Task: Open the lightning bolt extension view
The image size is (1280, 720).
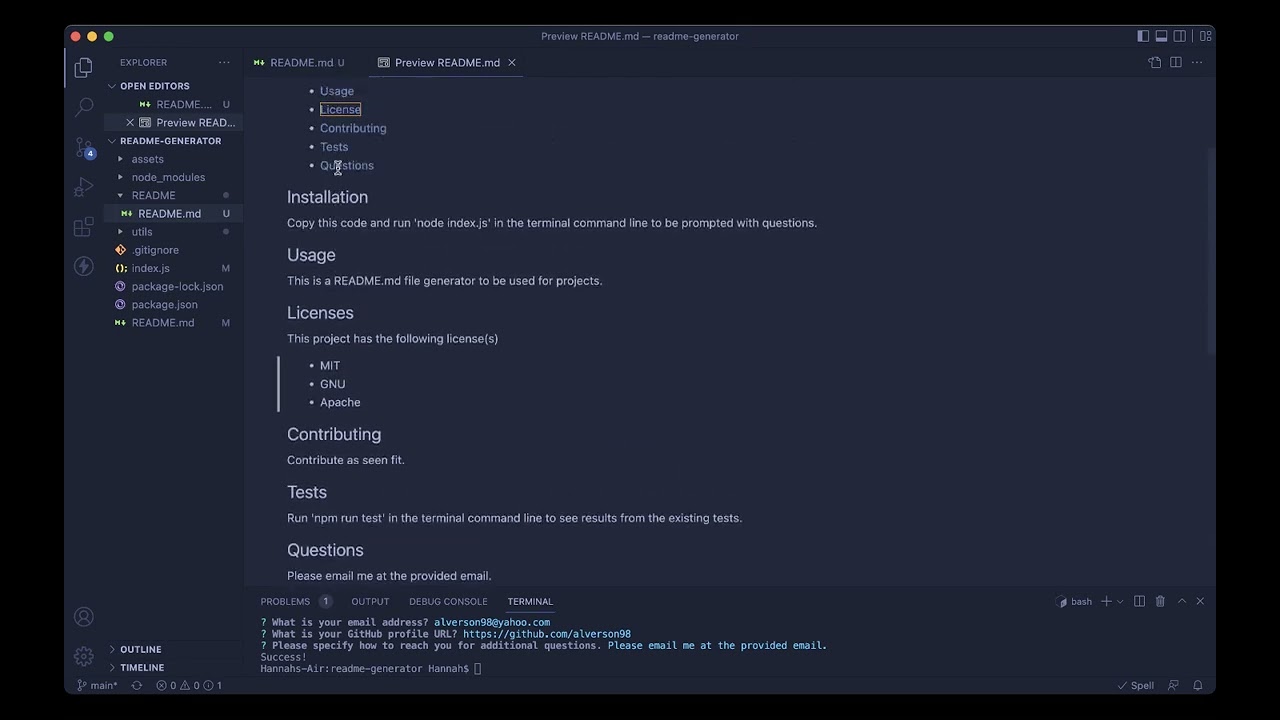Action: pos(84,266)
